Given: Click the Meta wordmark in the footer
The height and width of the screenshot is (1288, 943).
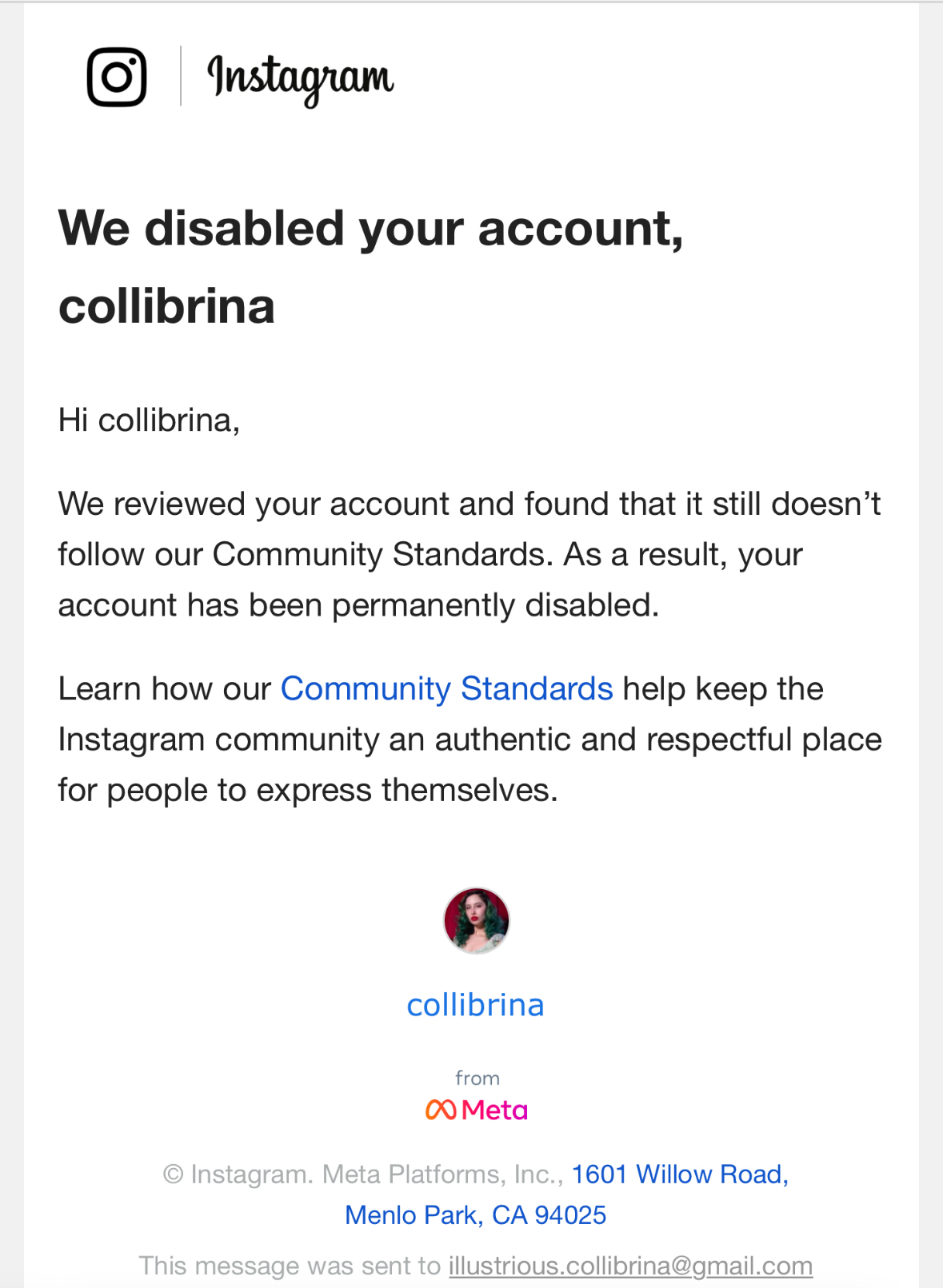Looking at the screenshot, I should pyautogui.click(x=494, y=1110).
